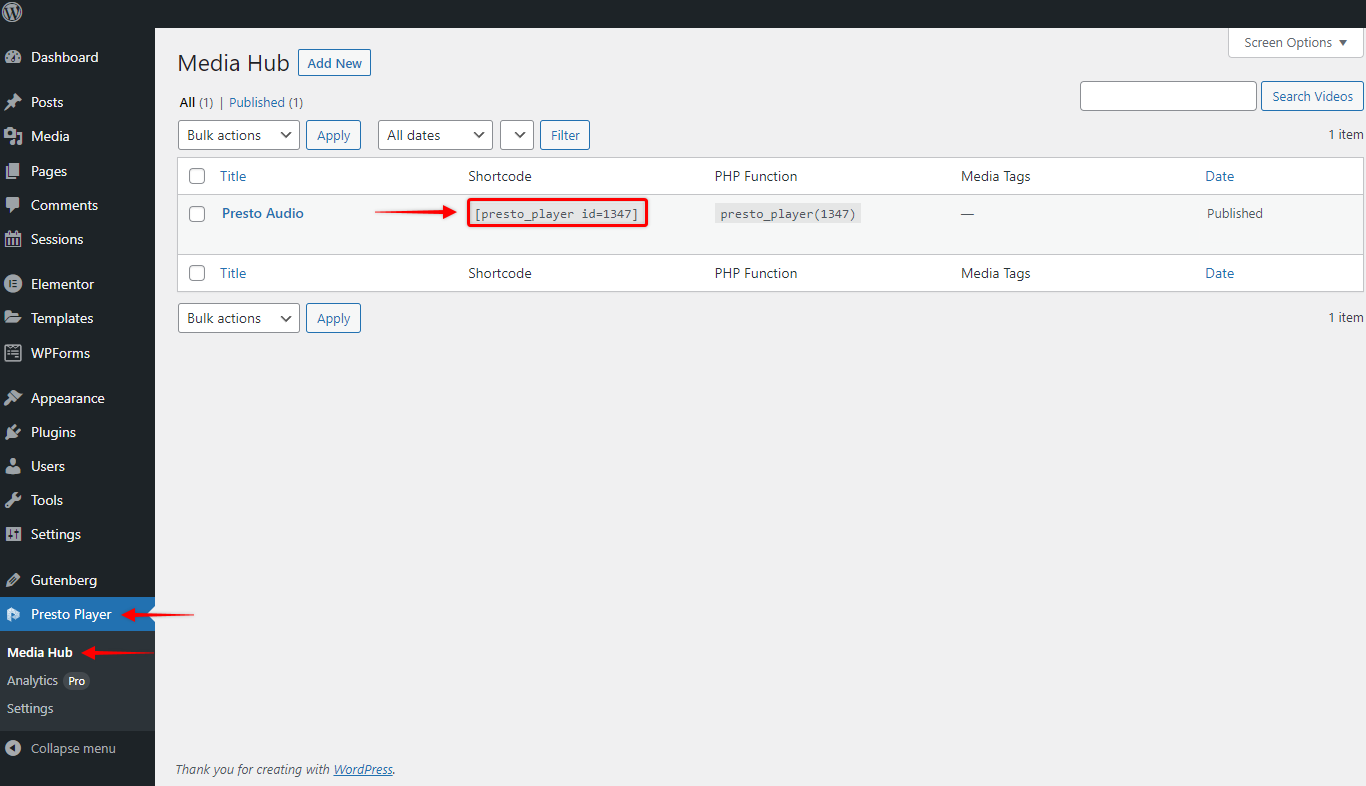This screenshot has width=1366, height=786.
Task: Click the Sessions calendar icon
Action: click(x=13, y=239)
